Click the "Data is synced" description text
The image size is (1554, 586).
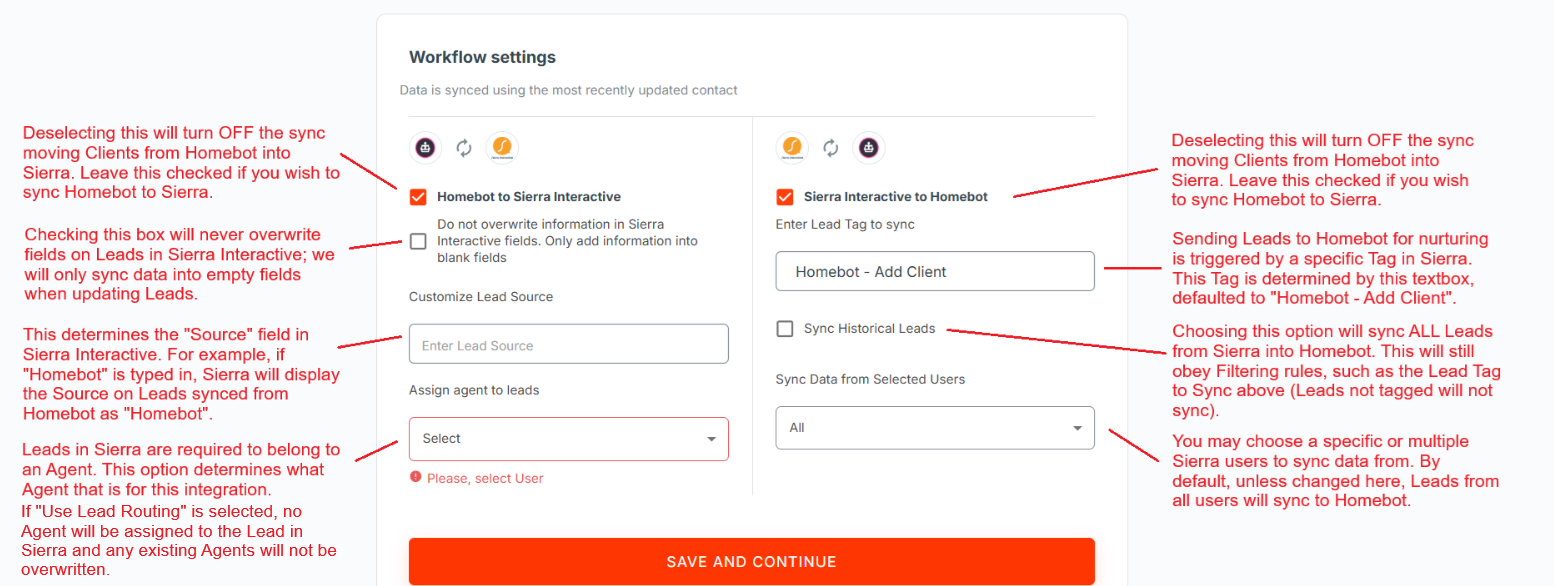pyautogui.click(x=568, y=90)
